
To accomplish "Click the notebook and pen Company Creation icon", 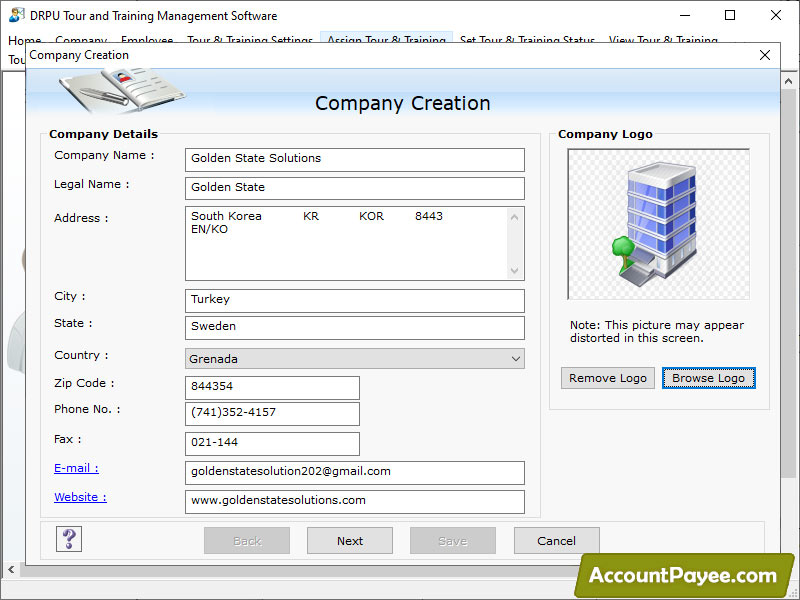I will click(x=120, y=88).
